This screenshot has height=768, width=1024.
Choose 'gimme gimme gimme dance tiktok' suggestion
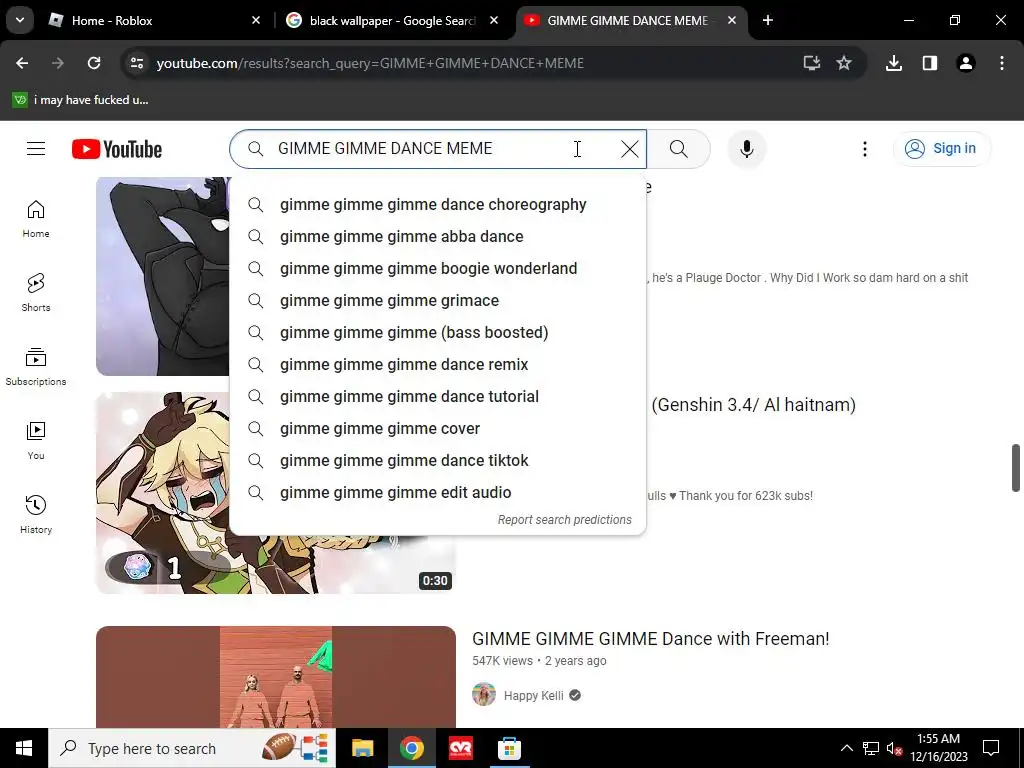438,460
